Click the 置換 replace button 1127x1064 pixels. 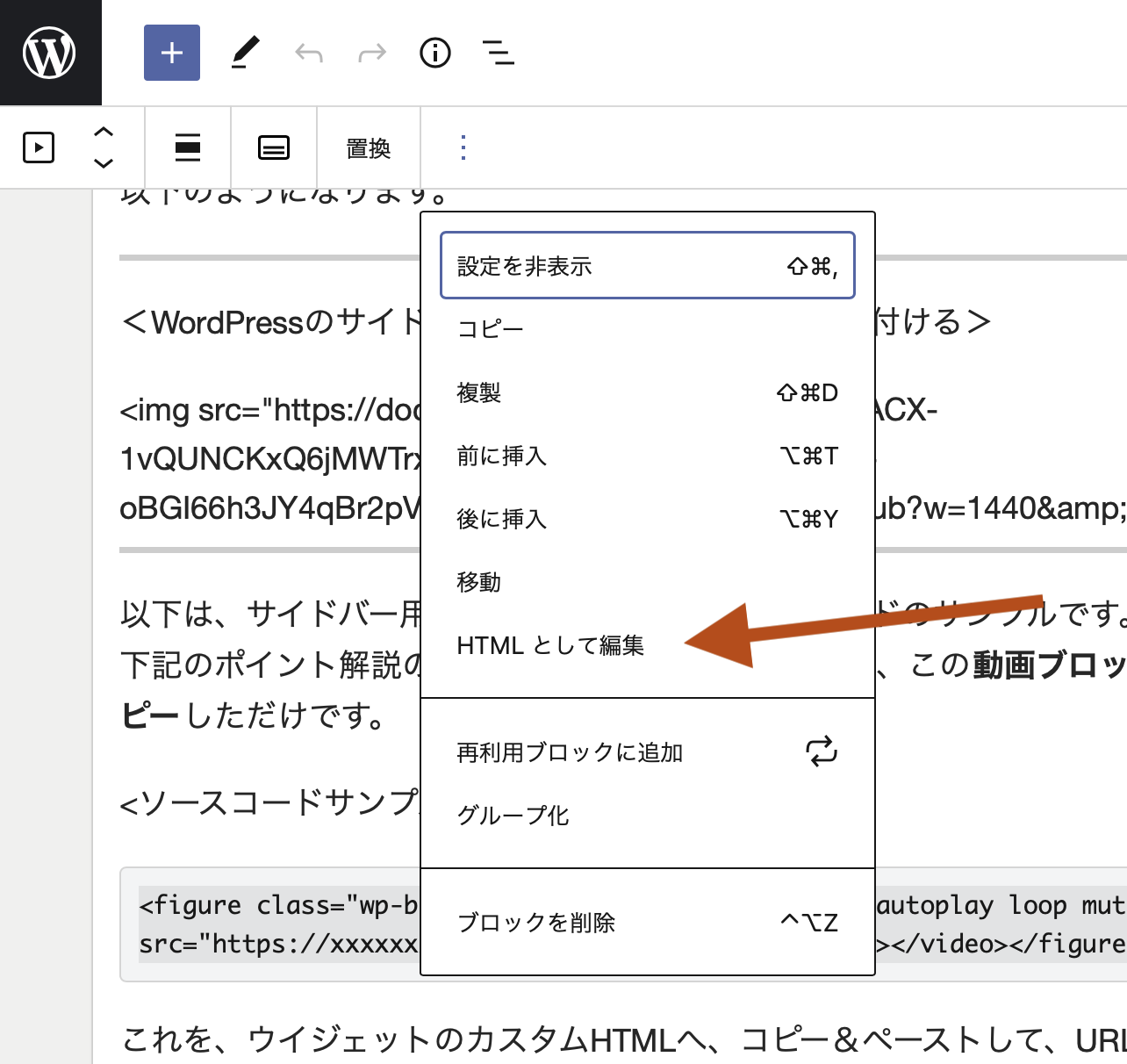coord(369,148)
